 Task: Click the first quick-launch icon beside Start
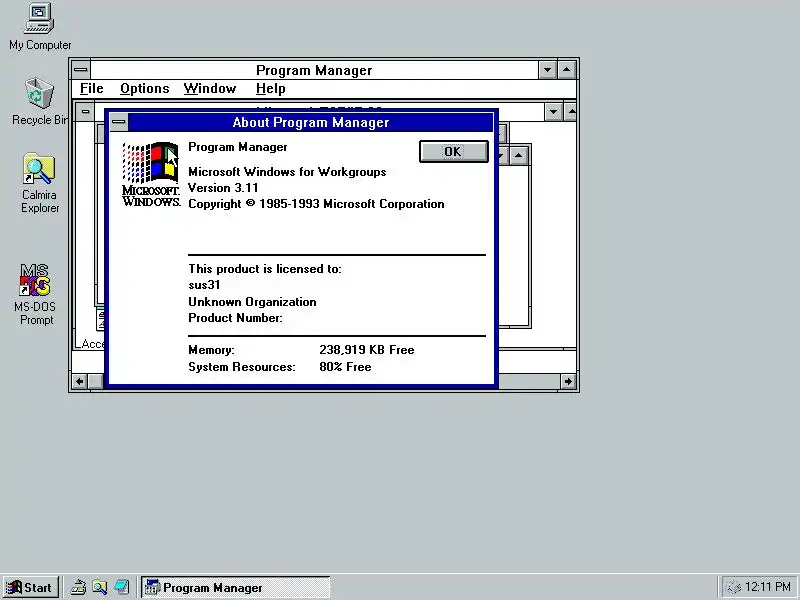pyautogui.click(x=78, y=587)
